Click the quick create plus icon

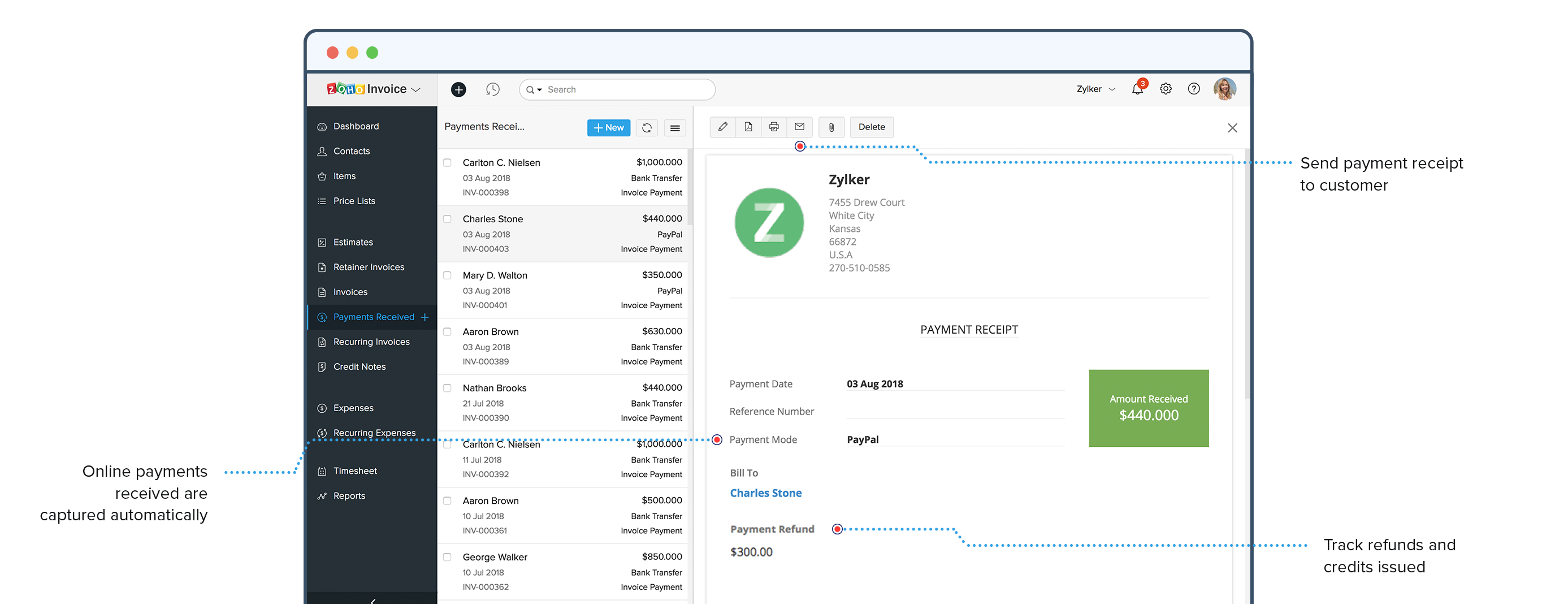(x=458, y=89)
